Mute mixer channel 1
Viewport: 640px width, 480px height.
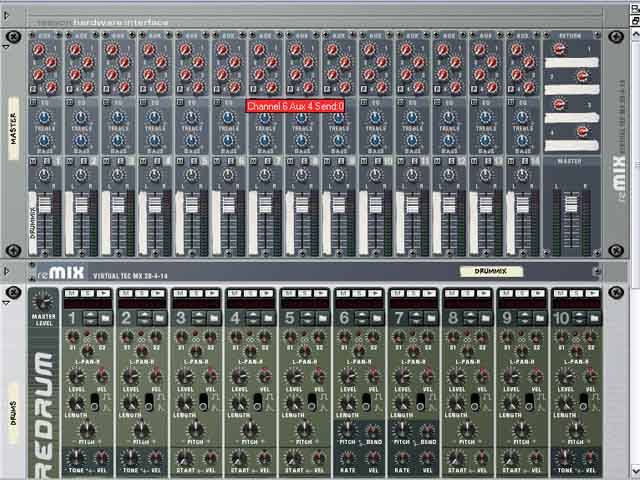33,162
